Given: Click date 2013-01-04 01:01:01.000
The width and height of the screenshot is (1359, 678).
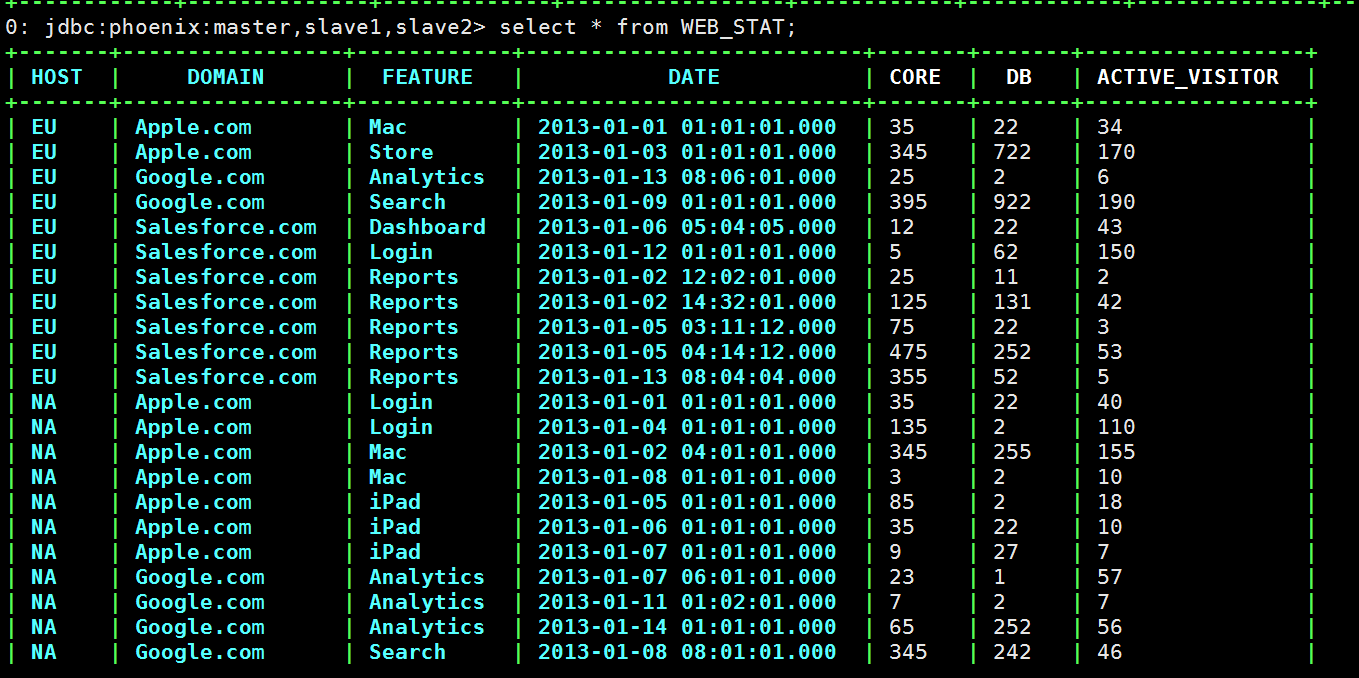Looking at the screenshot, I should [687, 427].
